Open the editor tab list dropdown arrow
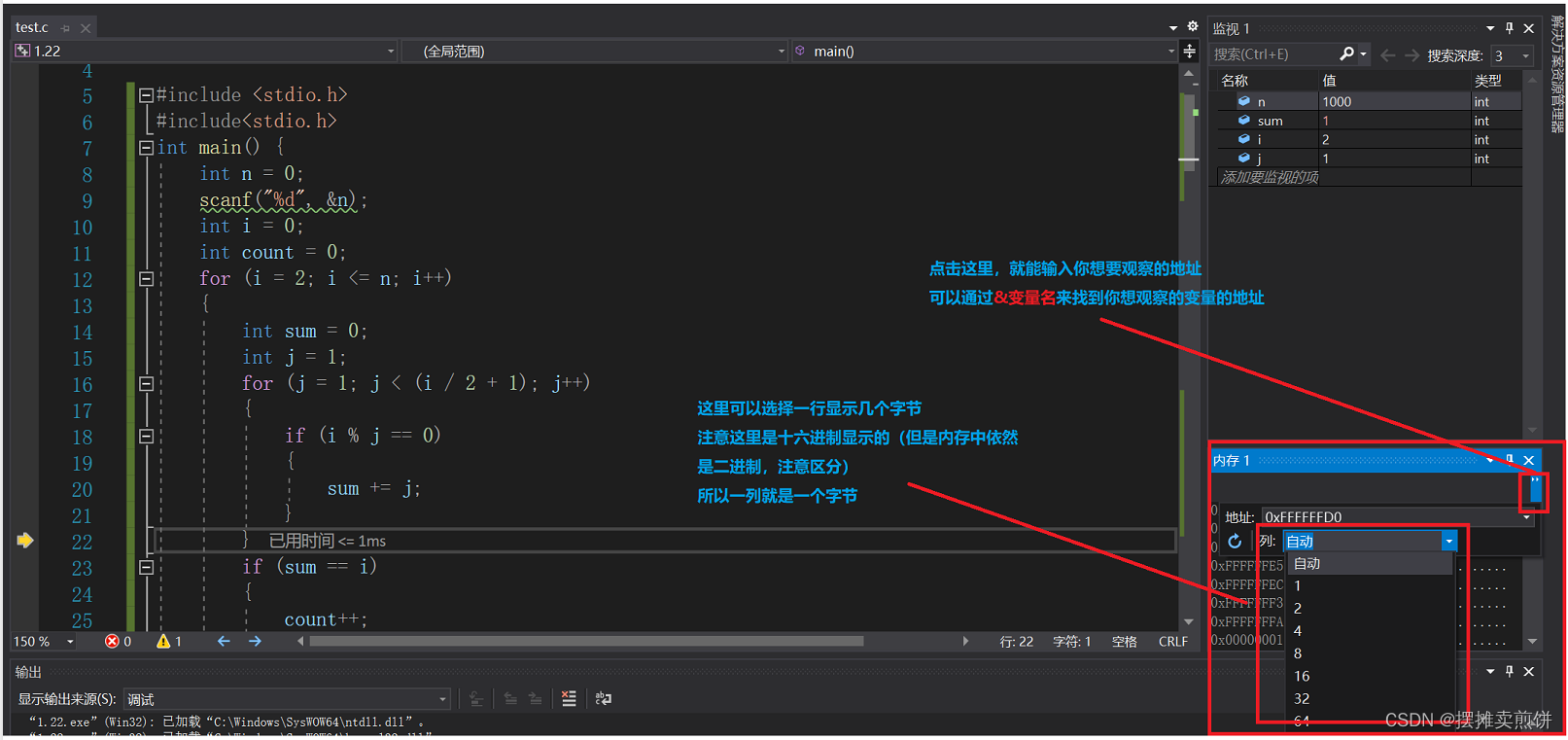The width and height of the screenshot is (1568, 740). tap(1173, 27)
